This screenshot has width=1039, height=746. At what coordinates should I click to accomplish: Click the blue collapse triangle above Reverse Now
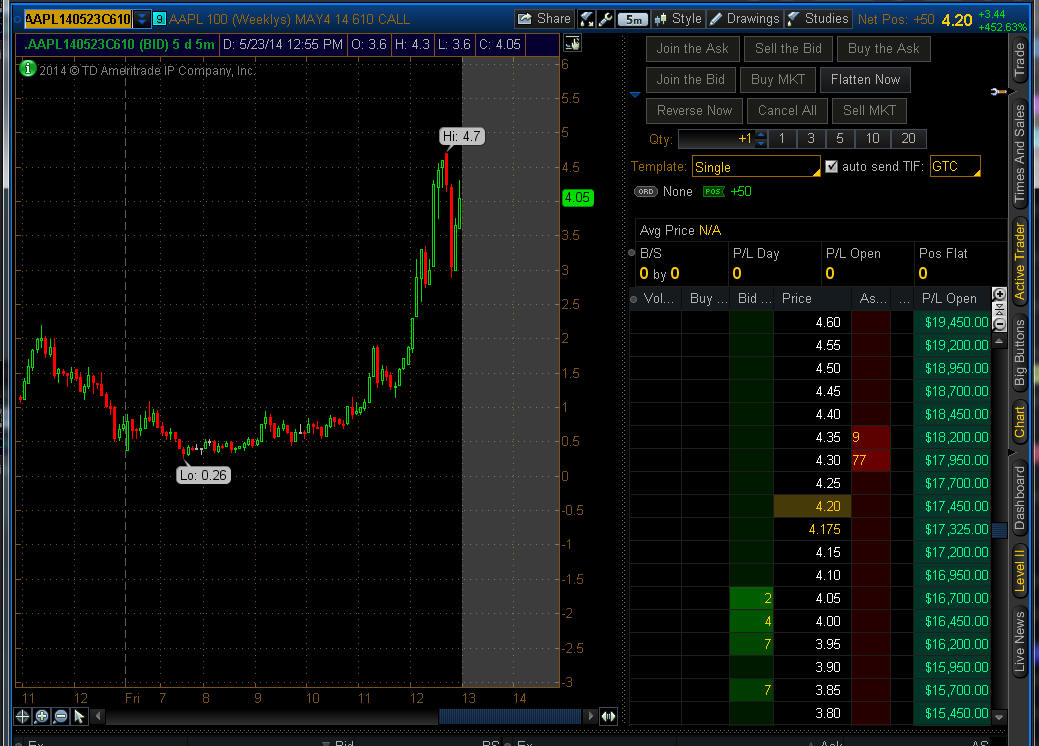click(x=635, y=95)
